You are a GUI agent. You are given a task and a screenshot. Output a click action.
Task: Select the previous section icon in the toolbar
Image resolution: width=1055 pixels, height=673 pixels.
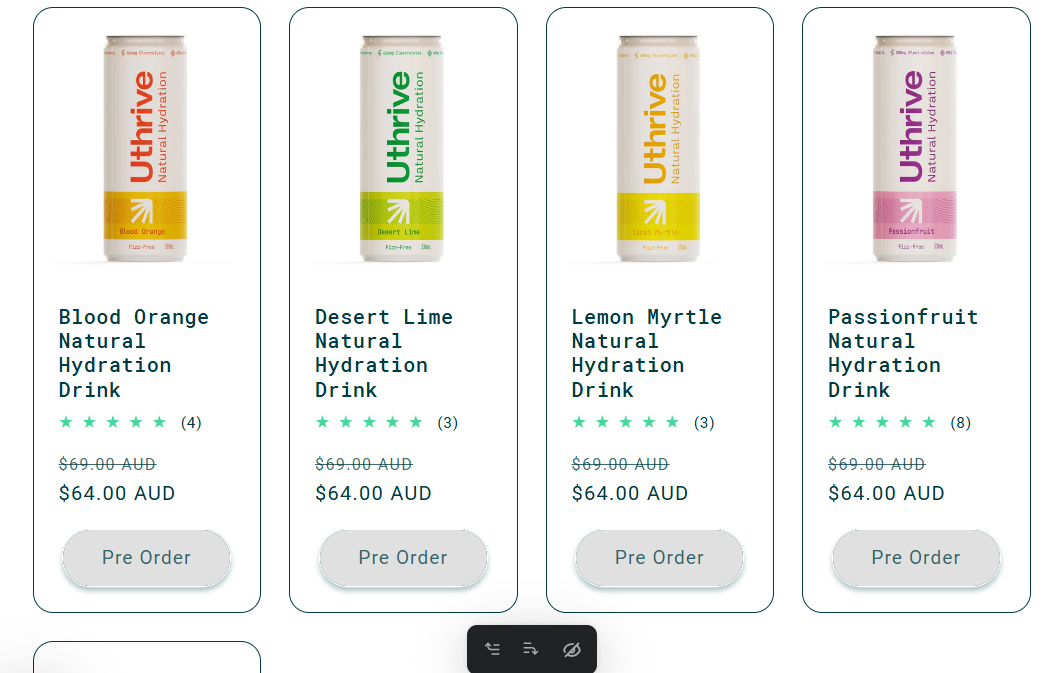coord(493,649)
